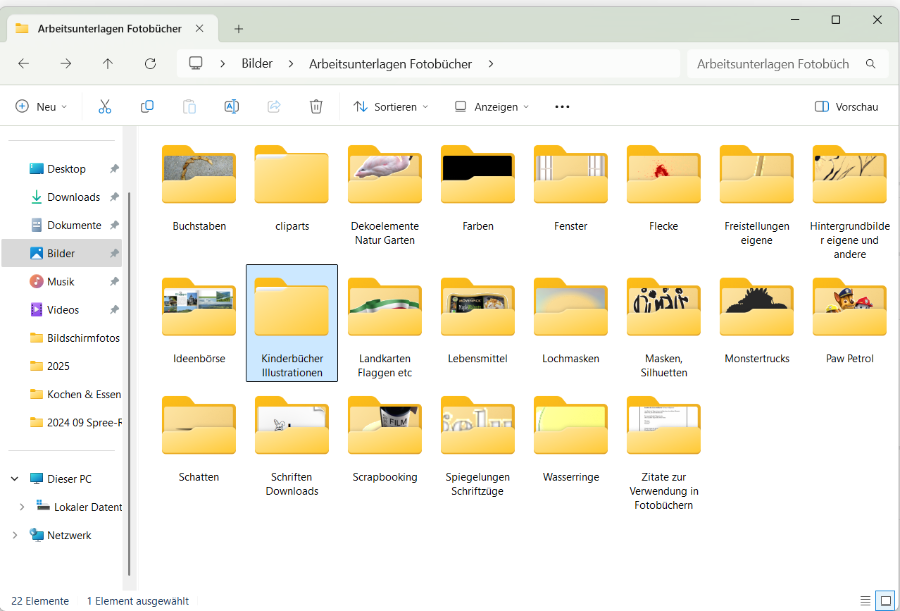Open the three-dots more options menu
The image size is (900, 611).
pyautogui.click(x=562, y=106)
